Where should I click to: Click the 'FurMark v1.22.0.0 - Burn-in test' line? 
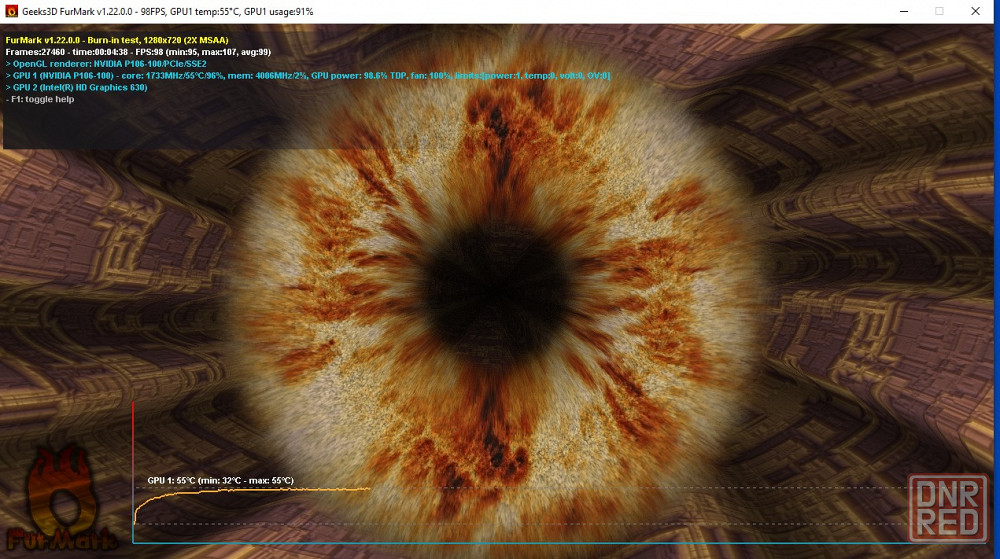117,40
